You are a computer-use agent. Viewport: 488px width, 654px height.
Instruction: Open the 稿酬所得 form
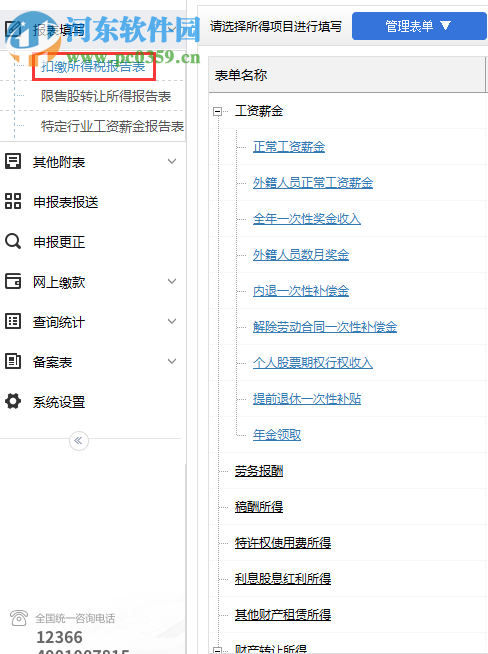coord(259,507)
